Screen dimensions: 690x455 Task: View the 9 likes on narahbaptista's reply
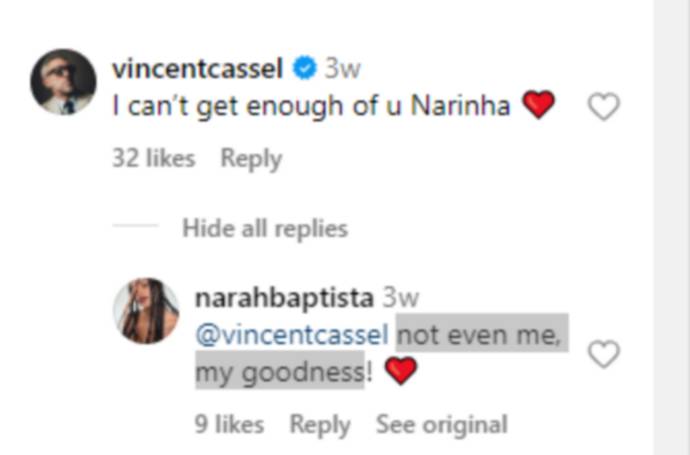[x=229, y=424]
